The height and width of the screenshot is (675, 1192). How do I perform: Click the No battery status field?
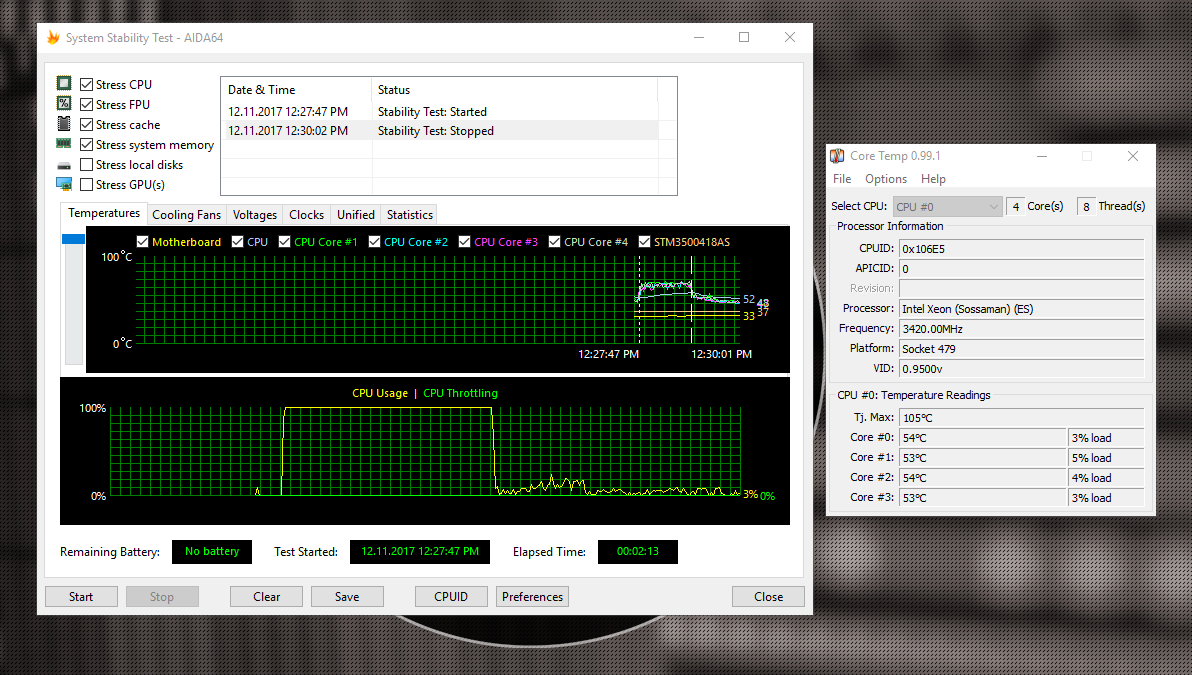pos(212,552)
